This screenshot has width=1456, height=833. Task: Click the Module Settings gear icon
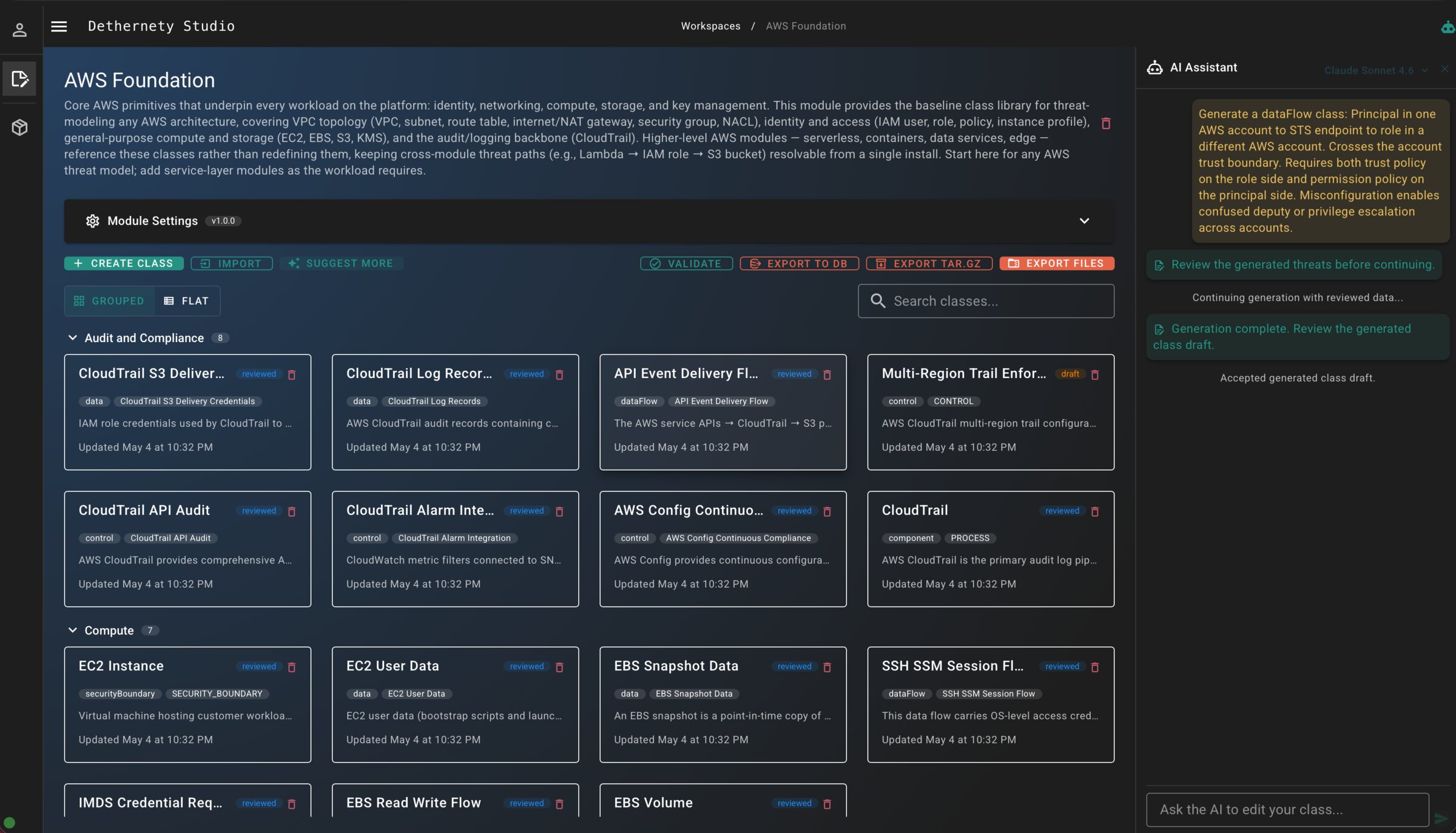pos(92,221)
